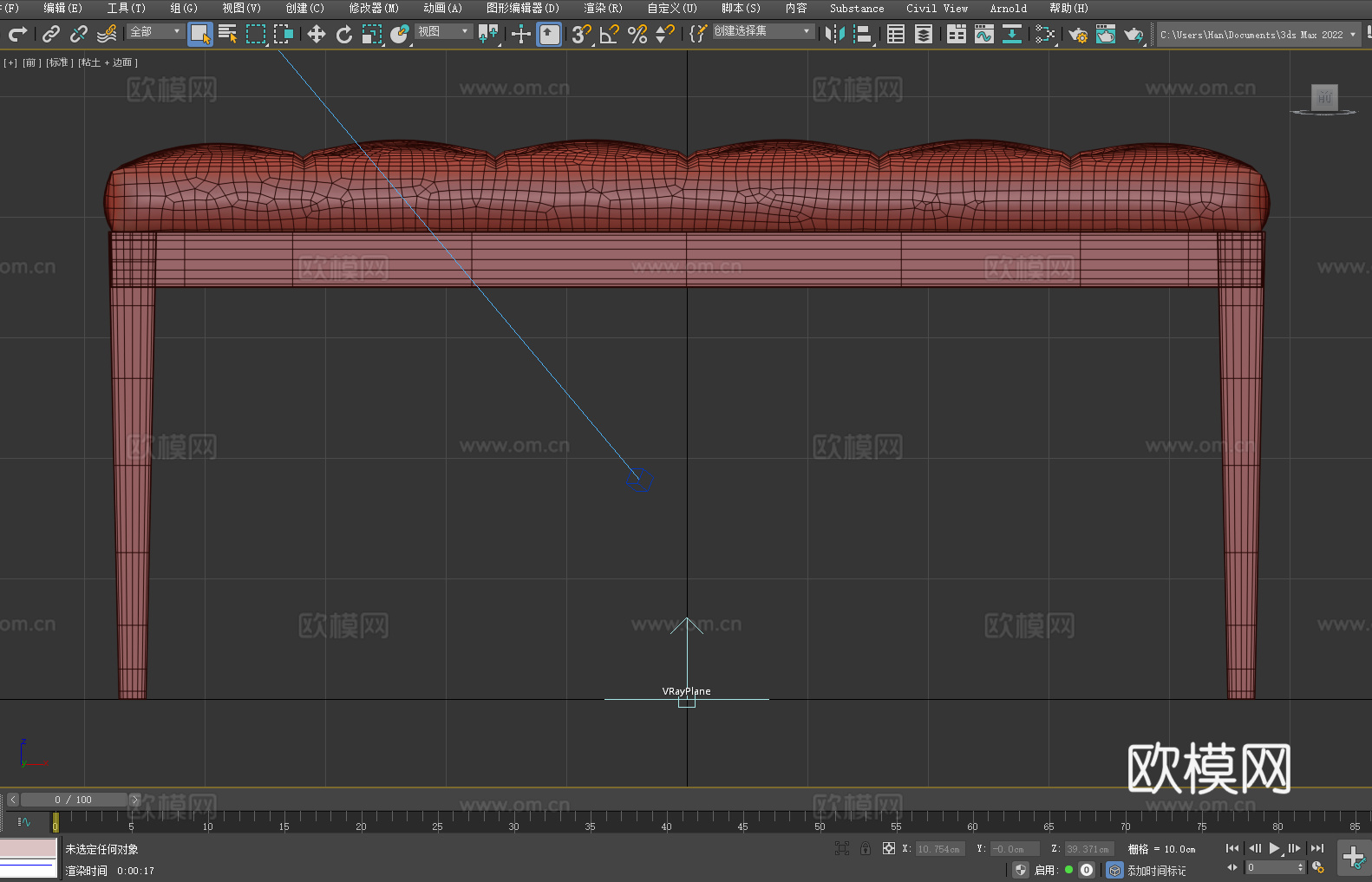Viewport: 1372px width, 882px height.
Task: Play the animation
Action: 1275,848
